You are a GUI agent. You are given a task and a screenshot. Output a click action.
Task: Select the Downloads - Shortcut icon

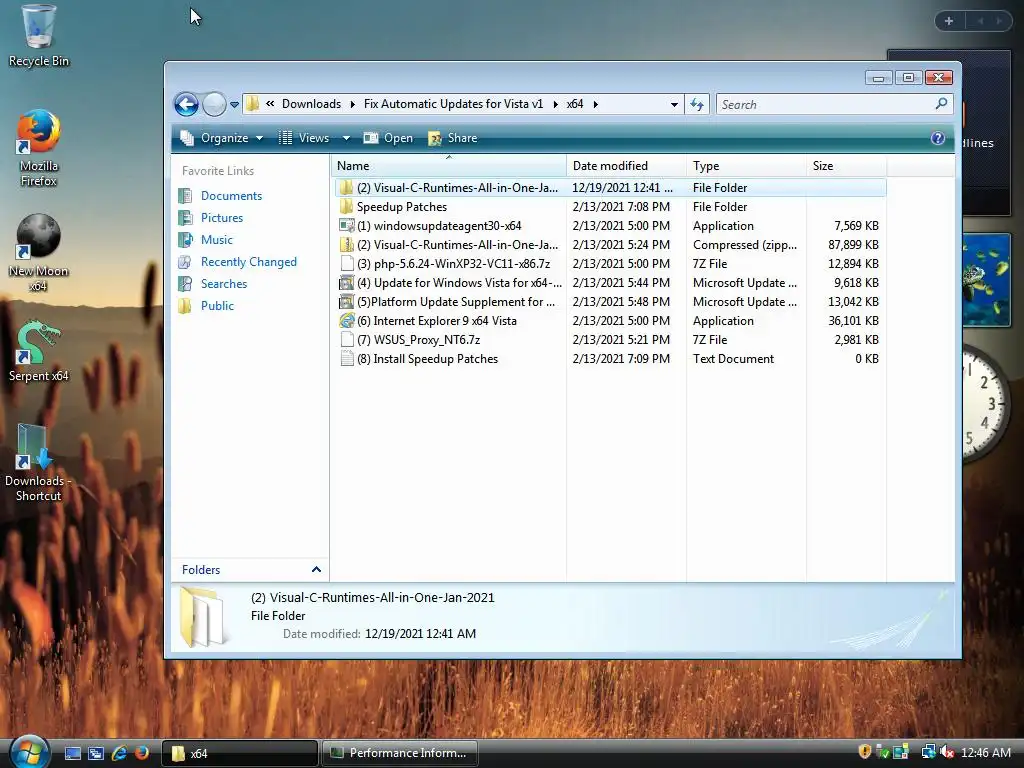coord(38,463)
